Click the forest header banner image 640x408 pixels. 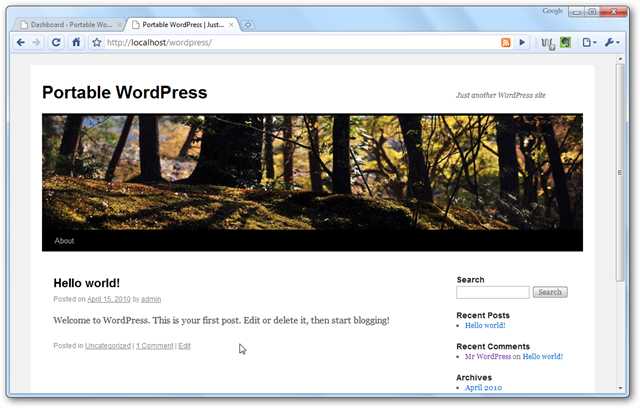pos(312,172)
